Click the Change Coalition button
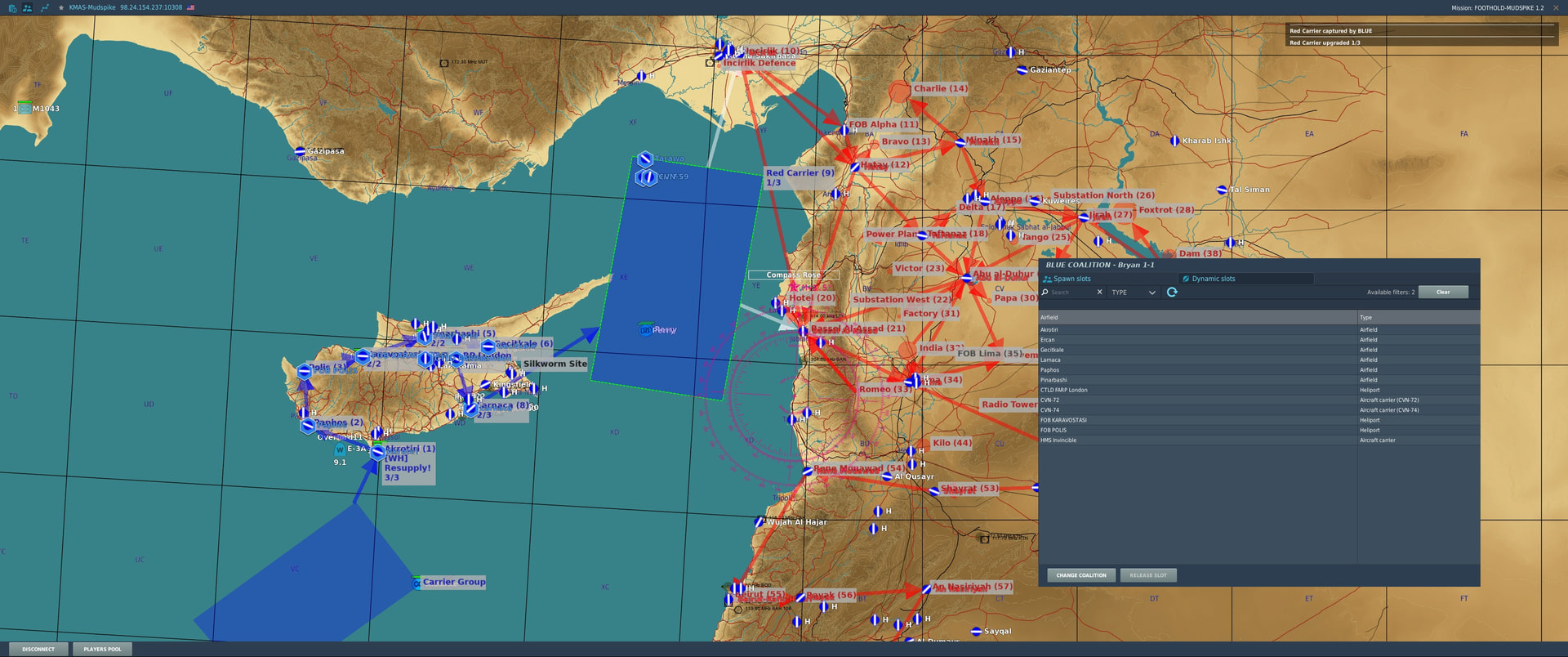 1080,575
